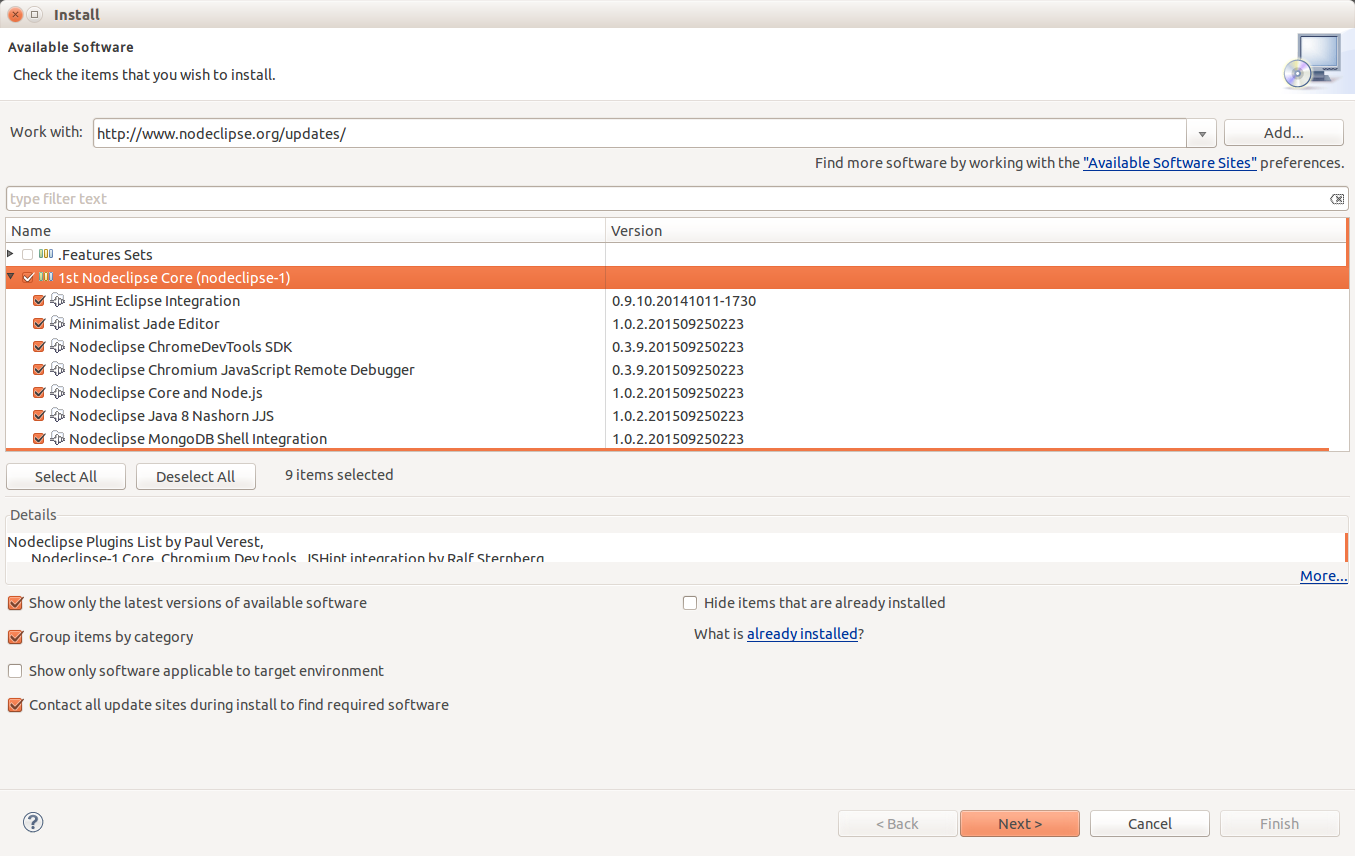Open the help question mark icon
The height and width of the screenshot is (856, 1355).
click(33, 822)
